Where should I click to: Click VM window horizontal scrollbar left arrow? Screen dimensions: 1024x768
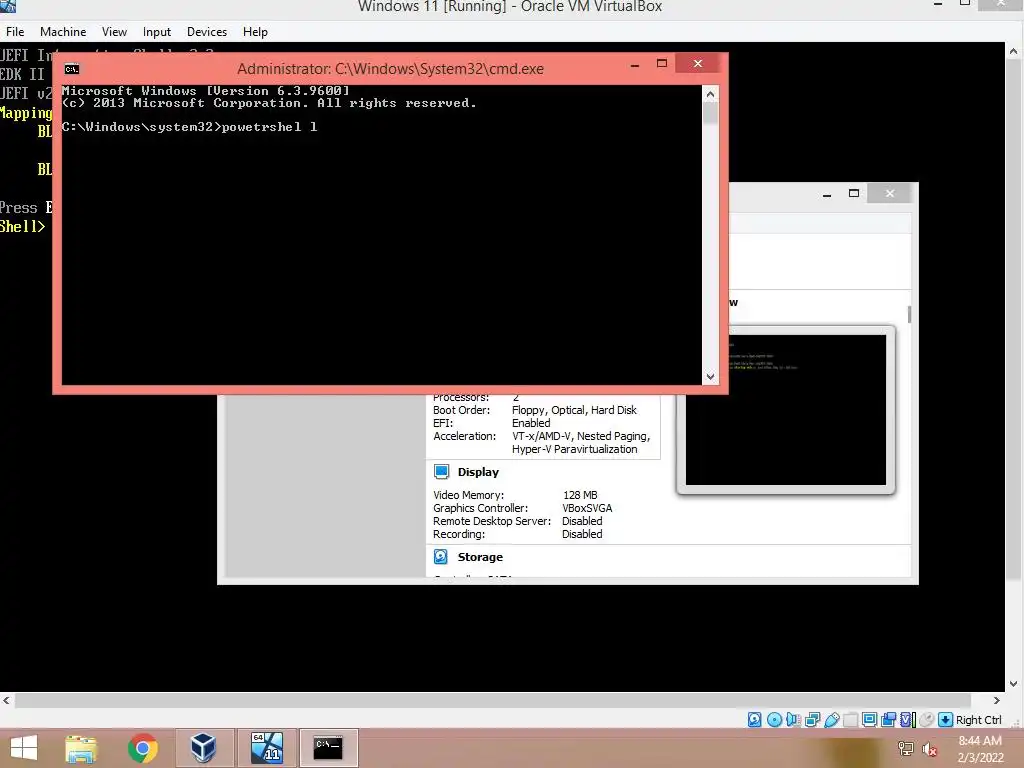pyautogui.click(x=7, y=700)
